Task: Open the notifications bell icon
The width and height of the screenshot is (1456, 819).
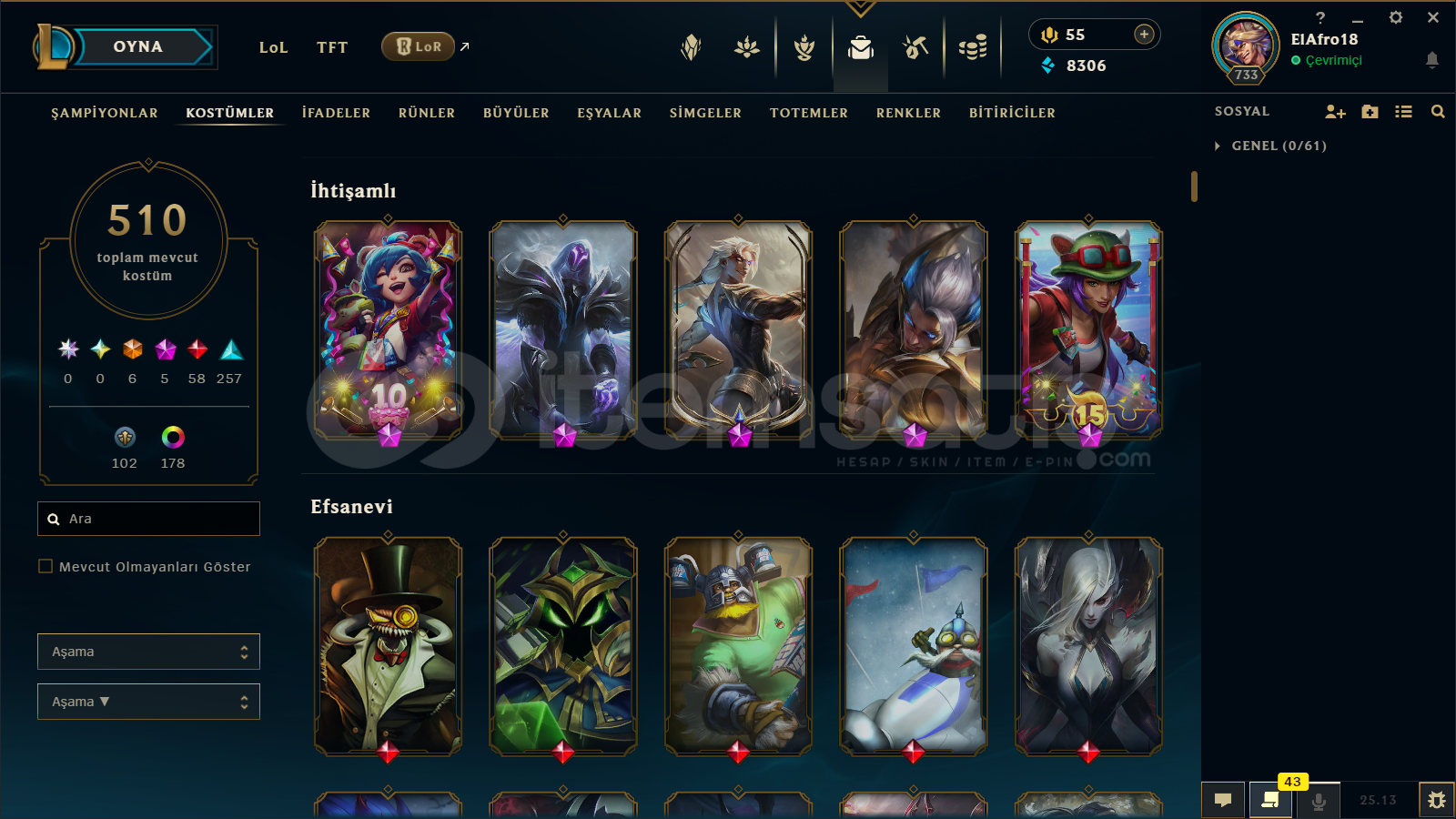Action: (1431, 60)
